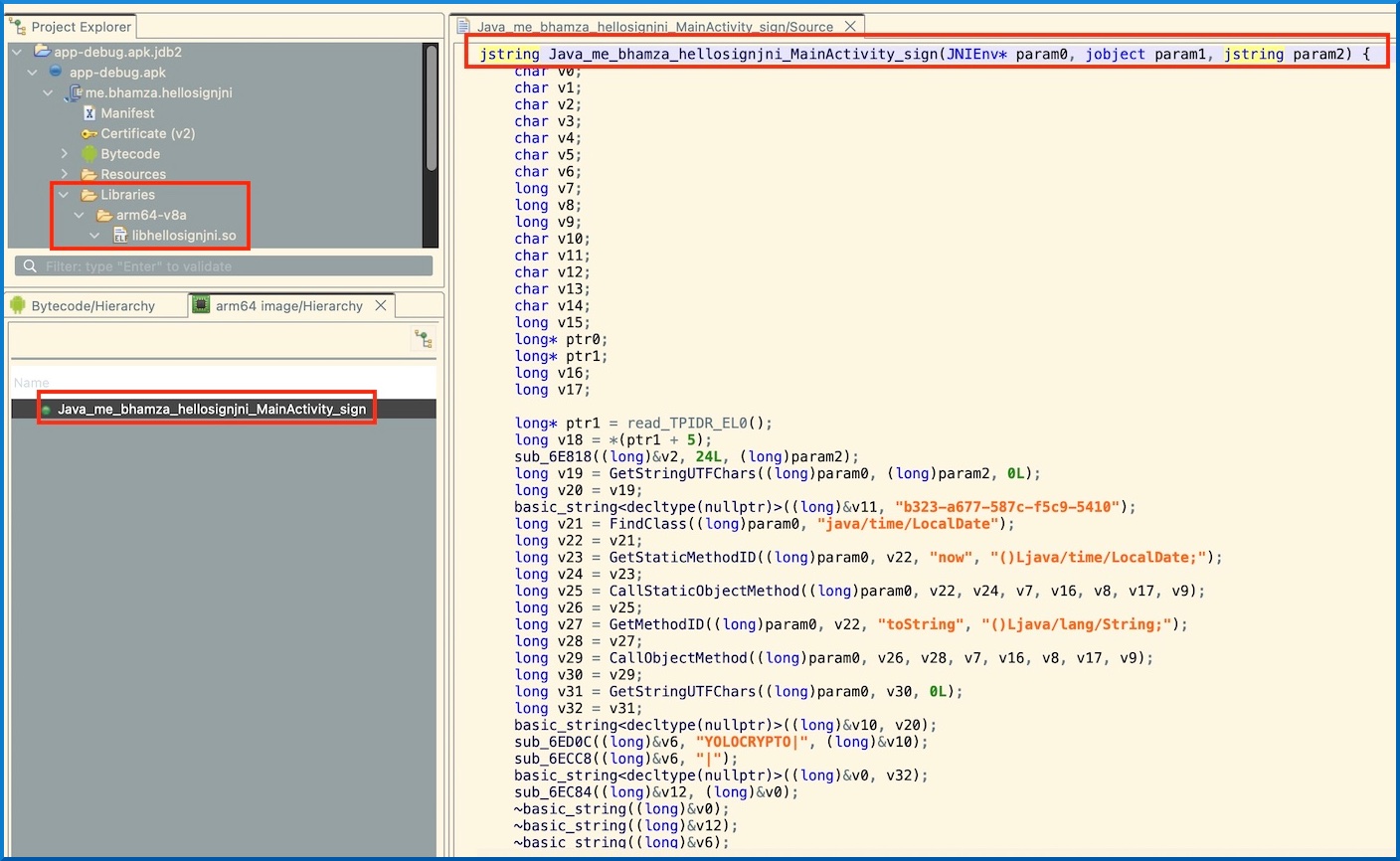
Task: Click the Name column header
Action: click(x=32, y=383)
